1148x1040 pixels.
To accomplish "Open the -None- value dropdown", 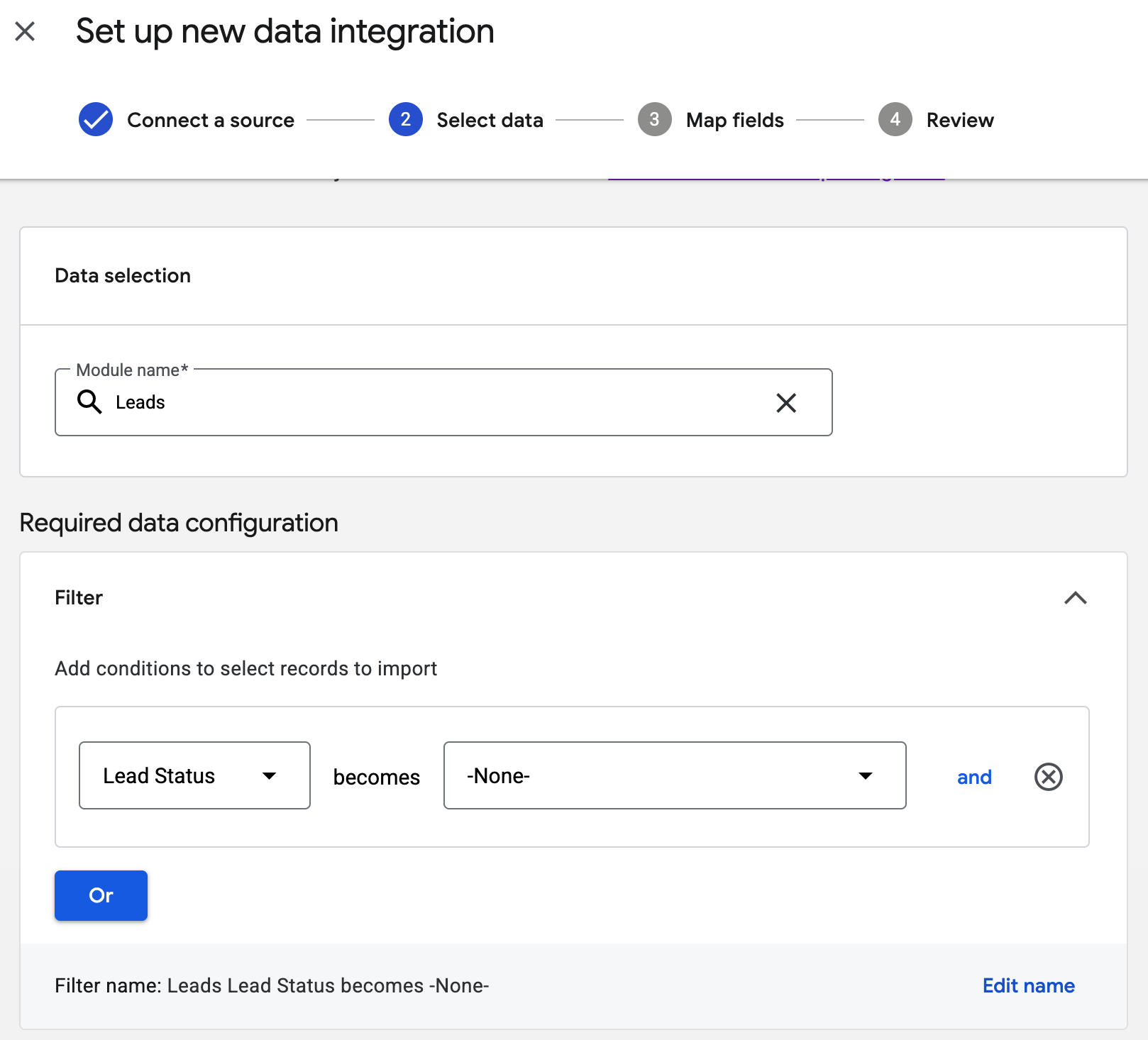I will 674,775.
